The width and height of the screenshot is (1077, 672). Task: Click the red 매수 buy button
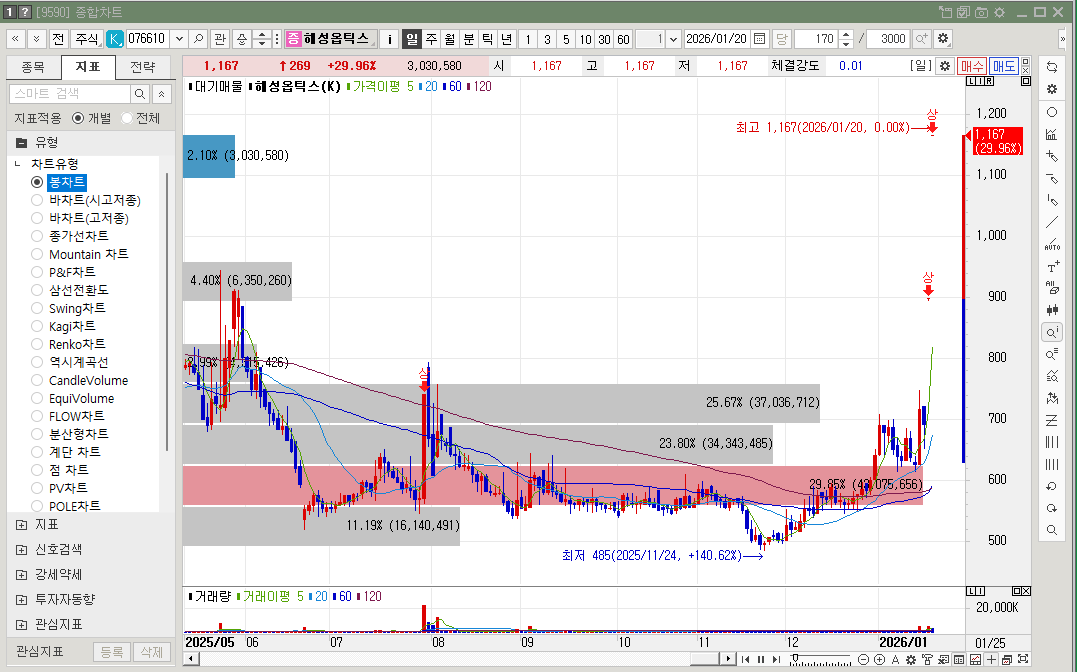click(972, 66)
